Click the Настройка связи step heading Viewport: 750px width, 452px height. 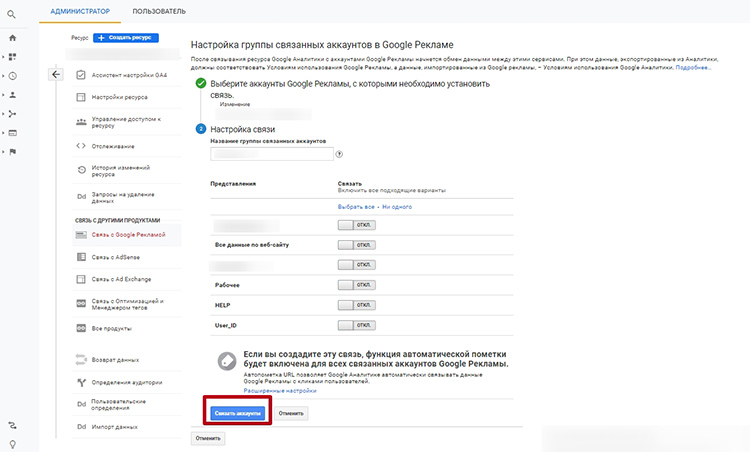click(x=243, y=129)
